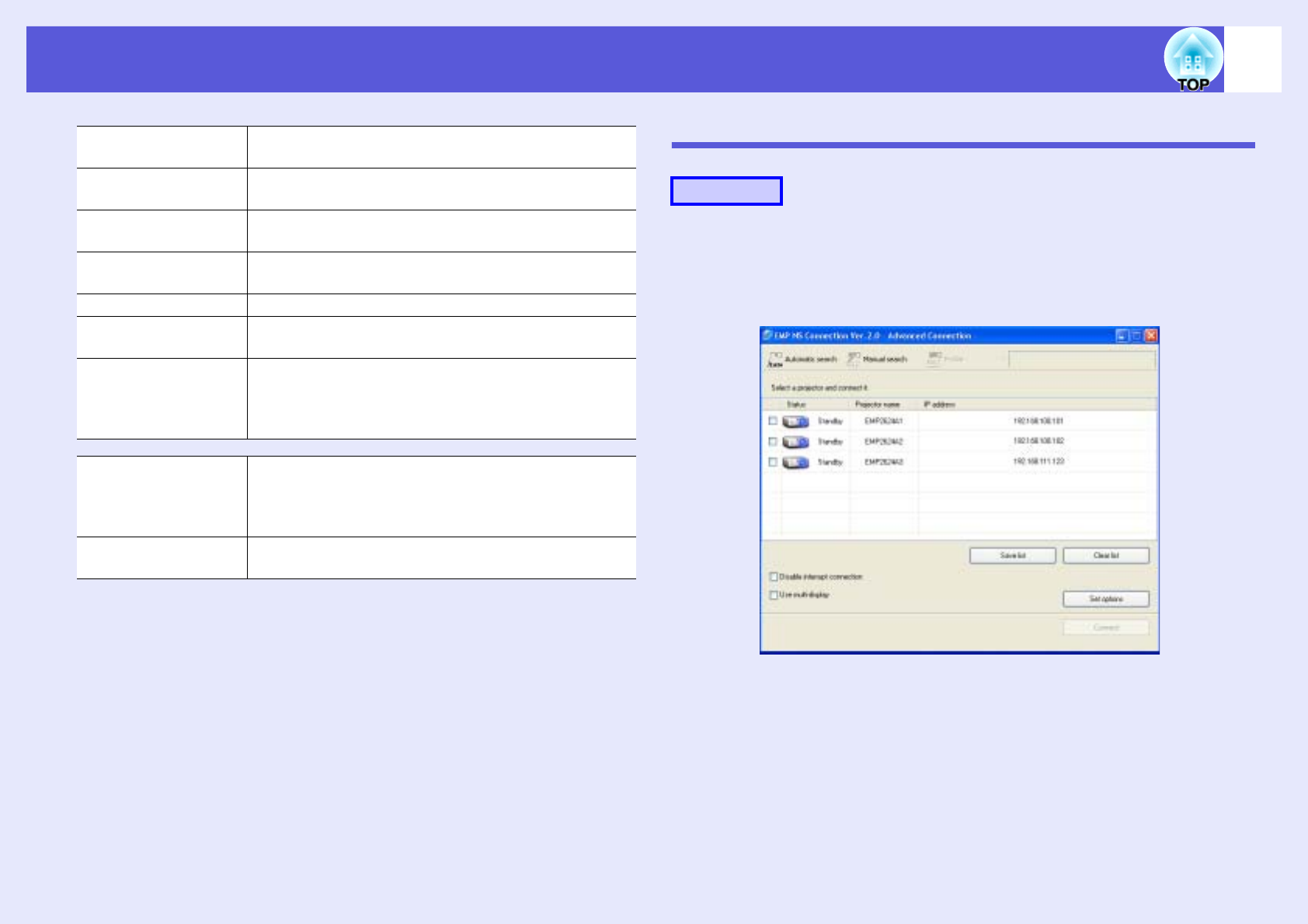Open the Set options dialog

(1106, 599)
